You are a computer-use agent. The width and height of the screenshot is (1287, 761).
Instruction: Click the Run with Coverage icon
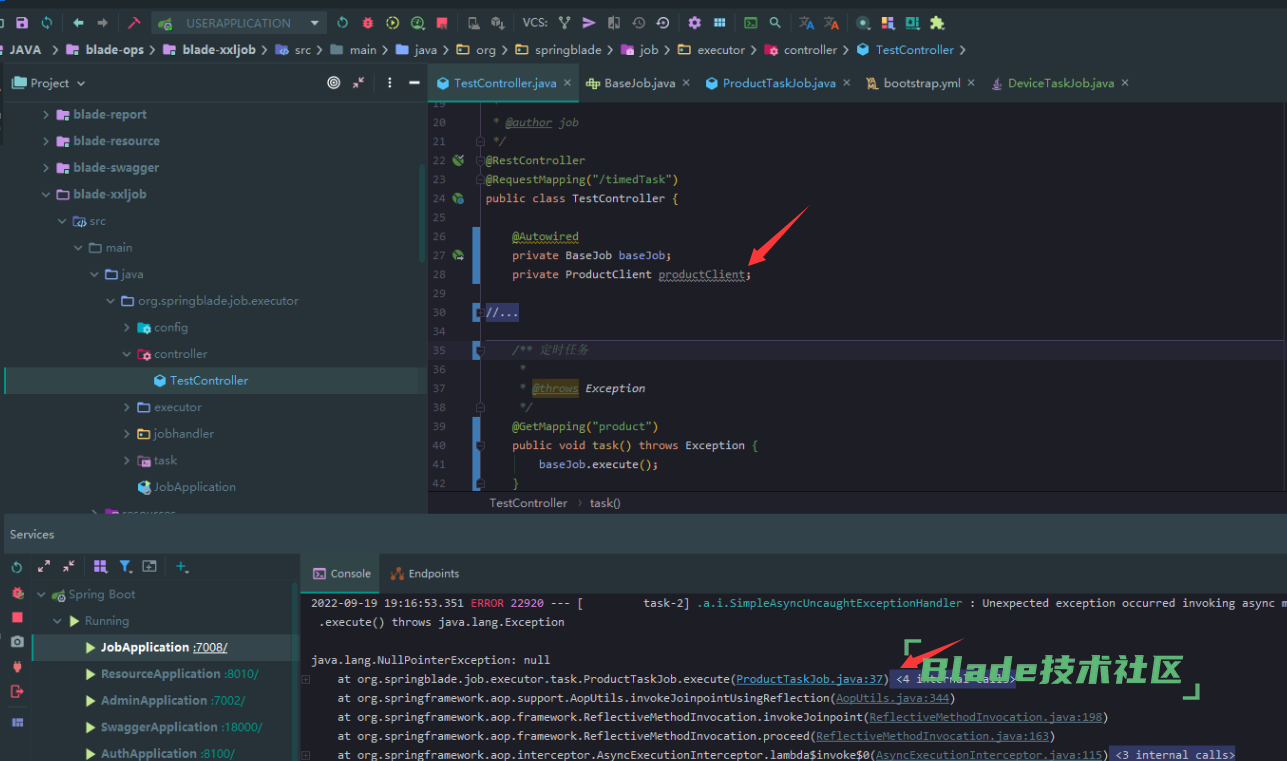point(393,22)
